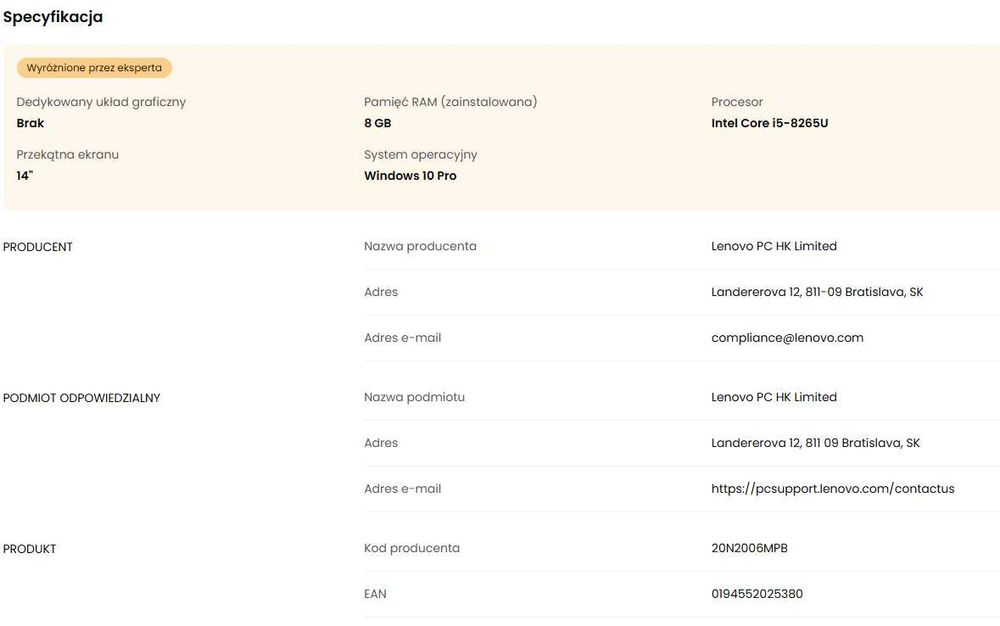1000x626 pixels.
Task: Click 'Adres e-mail' label in PRODUCENT section
Action: pos(402,338)
